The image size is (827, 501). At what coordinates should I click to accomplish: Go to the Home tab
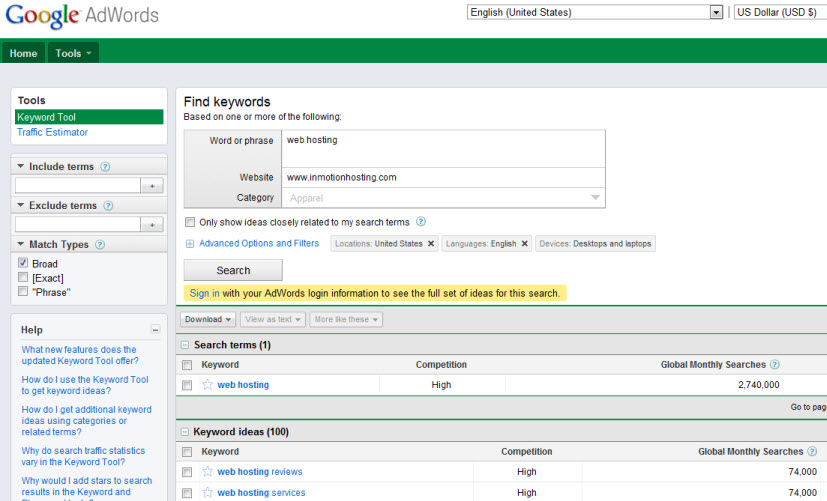tap(23, 53)
